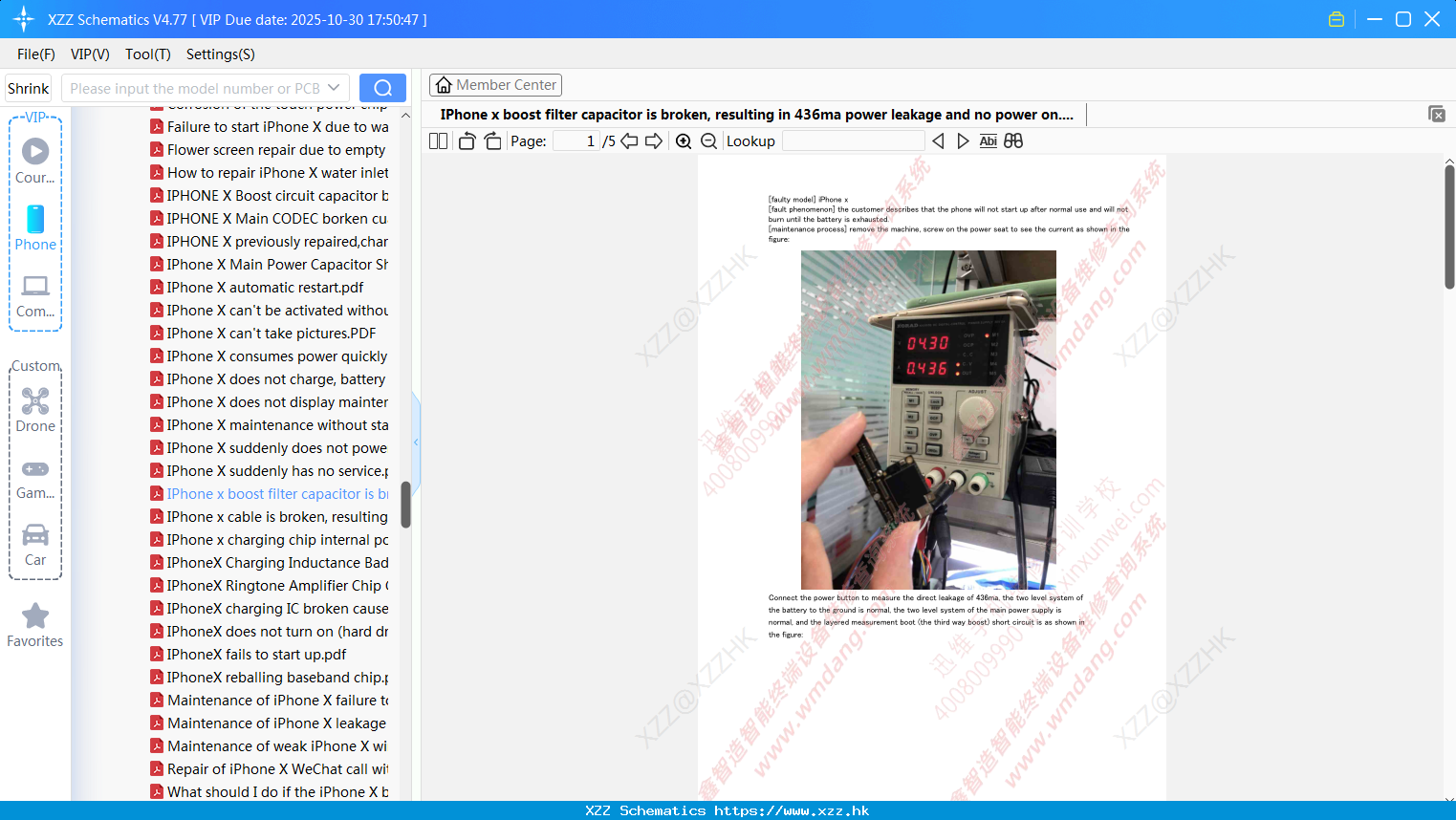Open 'IPhone X Main Power Capacitor' file

(x=270, y=265)
